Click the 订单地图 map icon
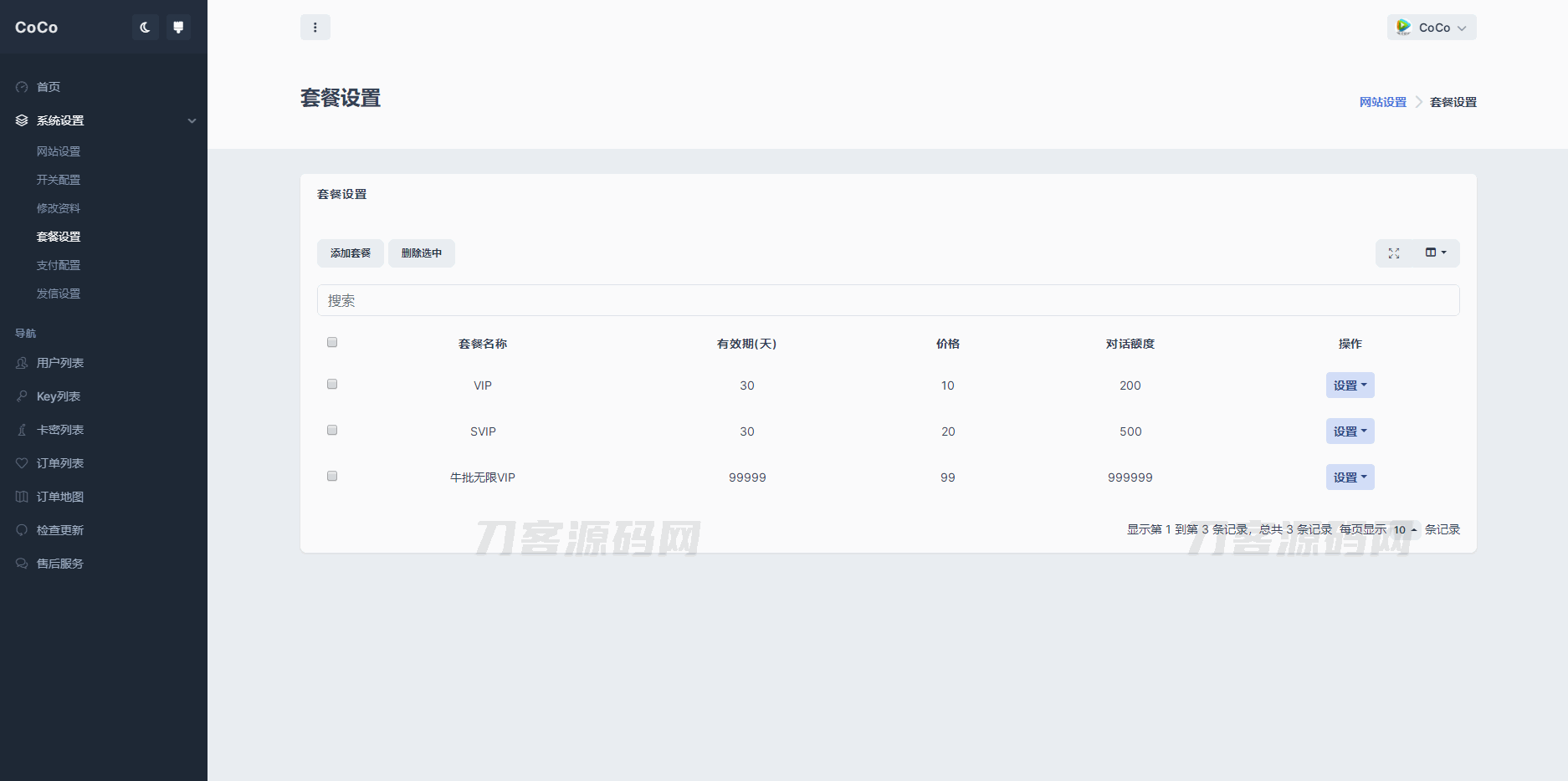 (x=22, y=497)
